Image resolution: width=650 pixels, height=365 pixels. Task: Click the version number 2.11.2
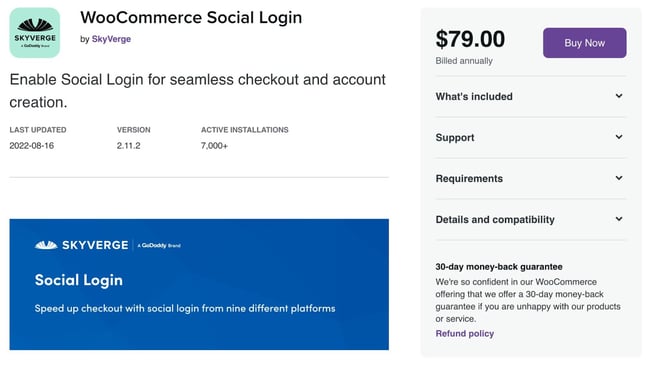pyautogui.click(x=129, y=146)
